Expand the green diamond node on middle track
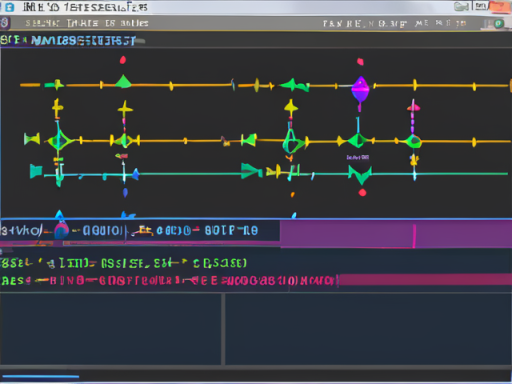The height and width of the screenshot is (384, 512). 357,141
